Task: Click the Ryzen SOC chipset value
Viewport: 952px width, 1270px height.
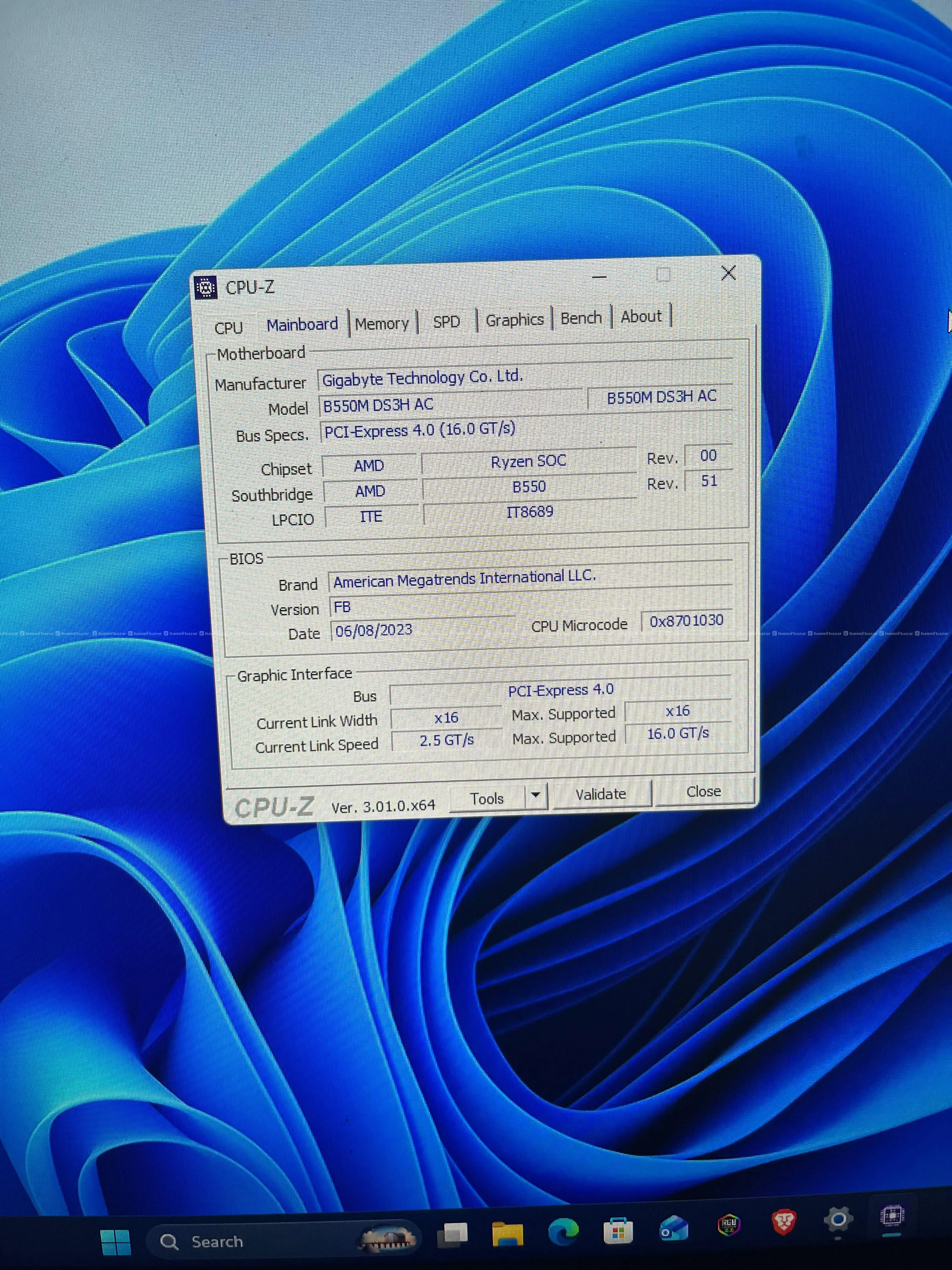Action: tap(529, 461)
